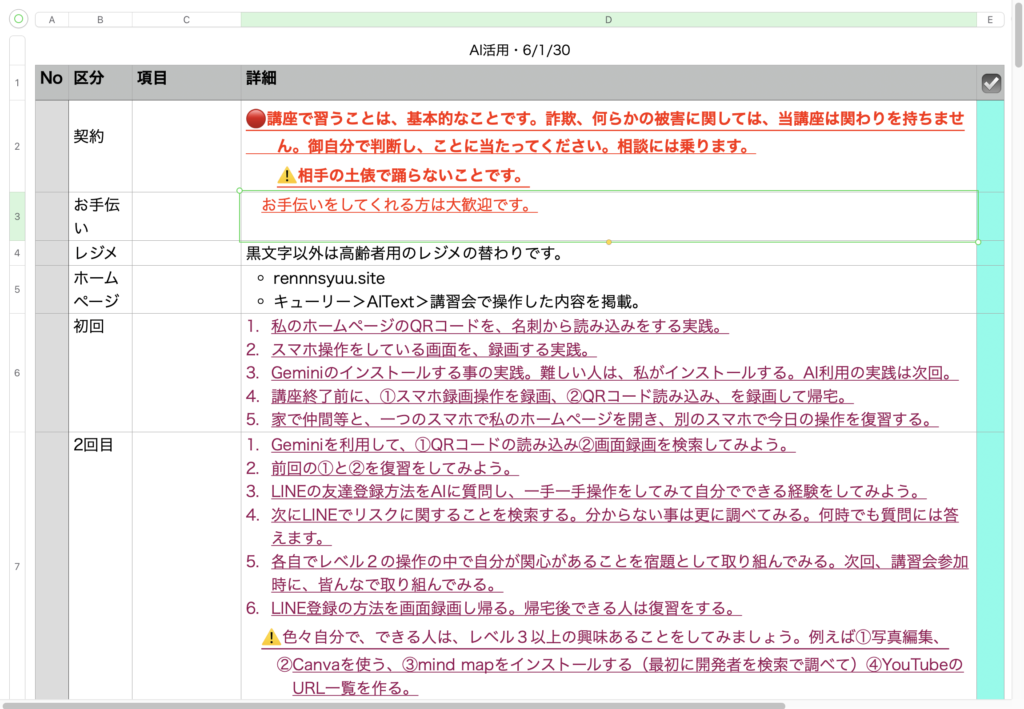Select column D header

[x=608, y=19]
